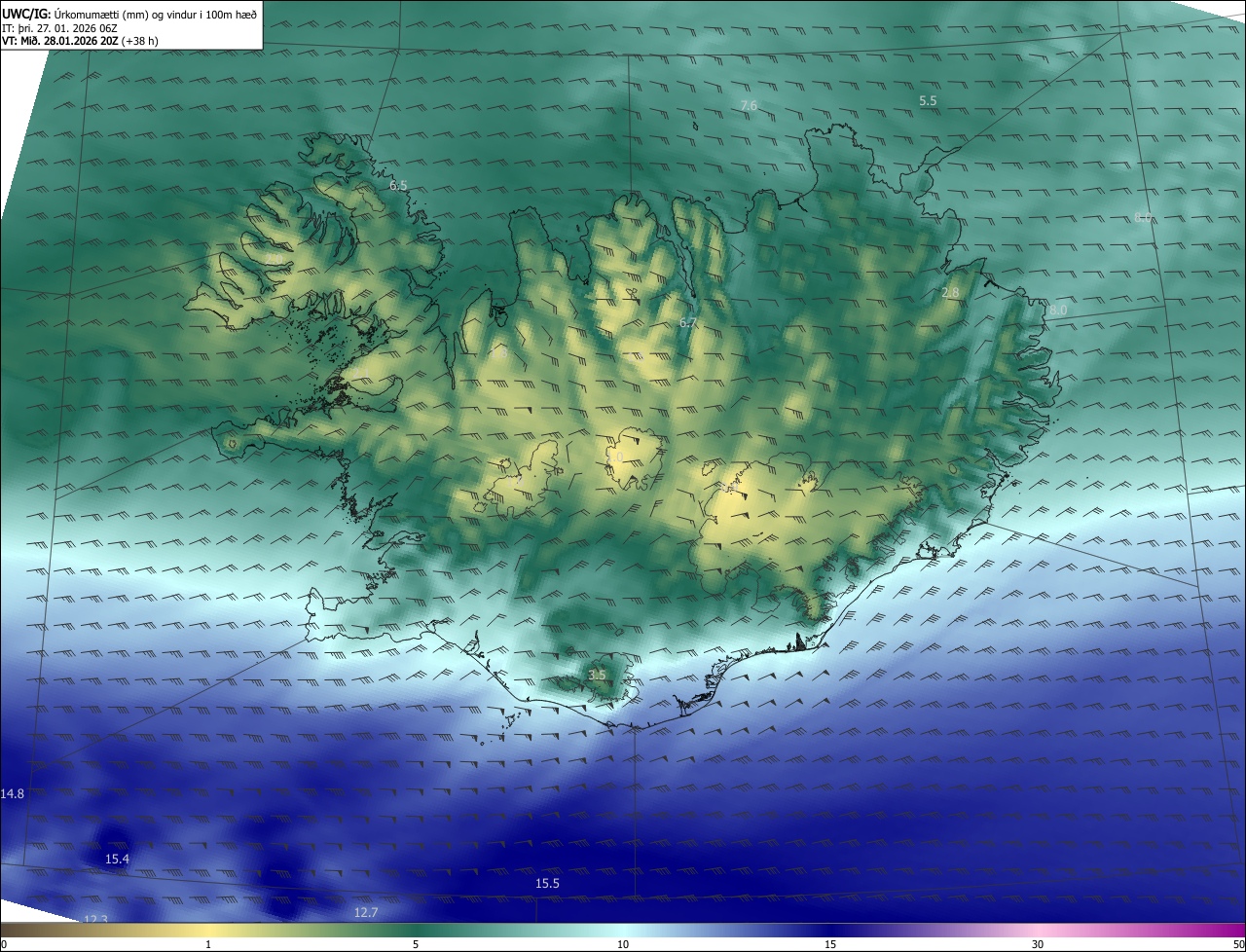Click the 6.5 value over the Westfjords
Viewport: 1246px width, 952px height.
click(x=398, y=185)
